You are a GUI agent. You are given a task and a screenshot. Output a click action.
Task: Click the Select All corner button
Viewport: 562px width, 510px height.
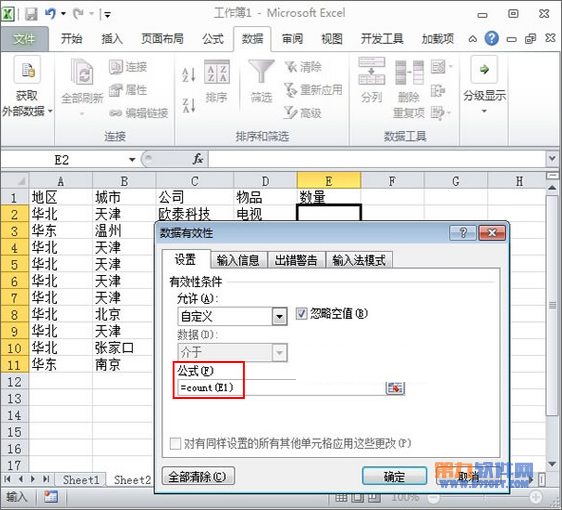pos(15,181)
